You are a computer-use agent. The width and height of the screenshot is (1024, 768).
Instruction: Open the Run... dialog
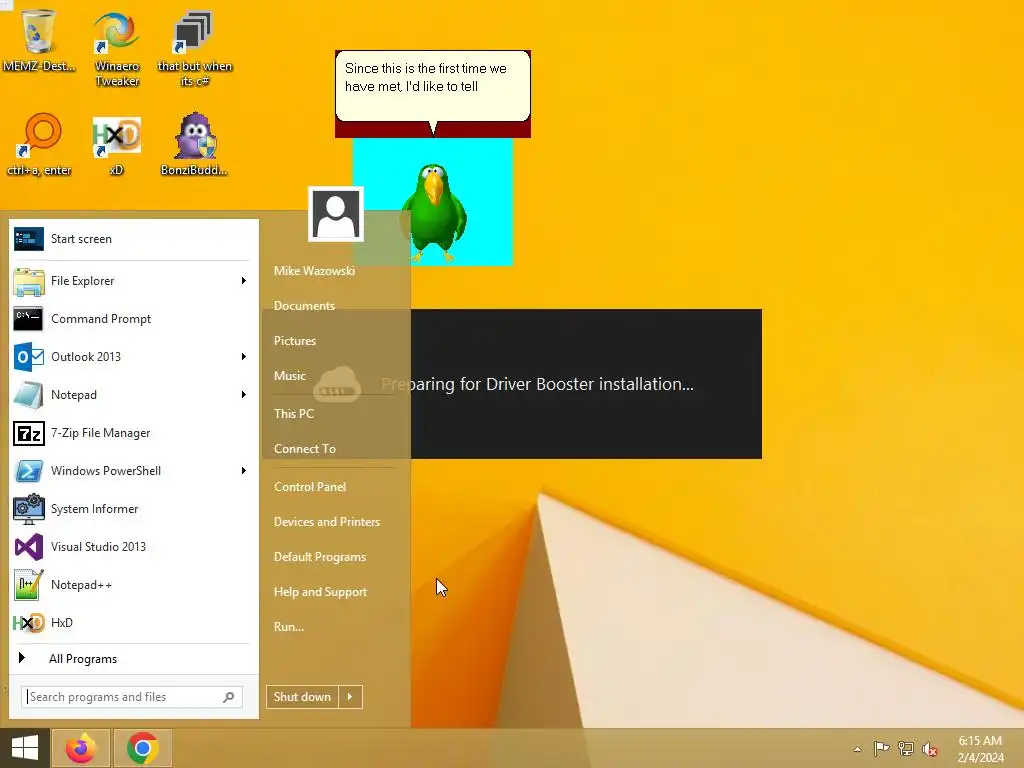[x=289, y=627]
